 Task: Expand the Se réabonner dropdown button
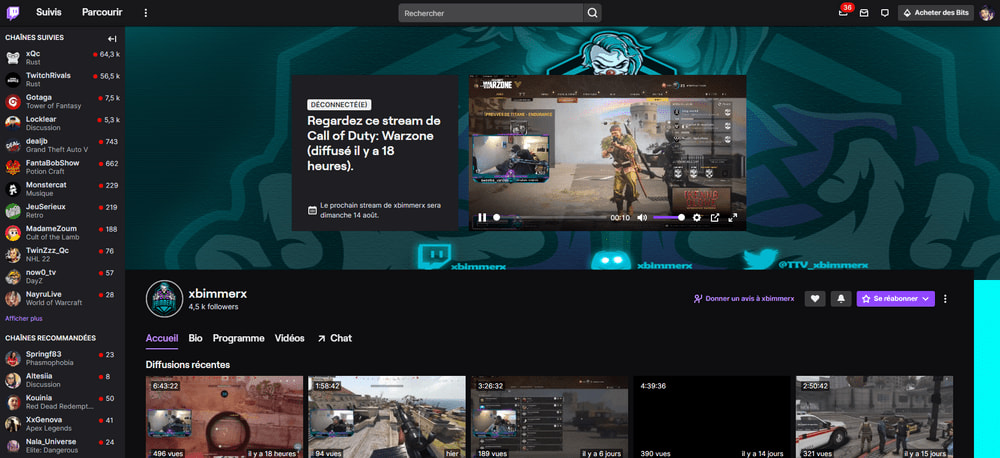(x=895, y=299)
